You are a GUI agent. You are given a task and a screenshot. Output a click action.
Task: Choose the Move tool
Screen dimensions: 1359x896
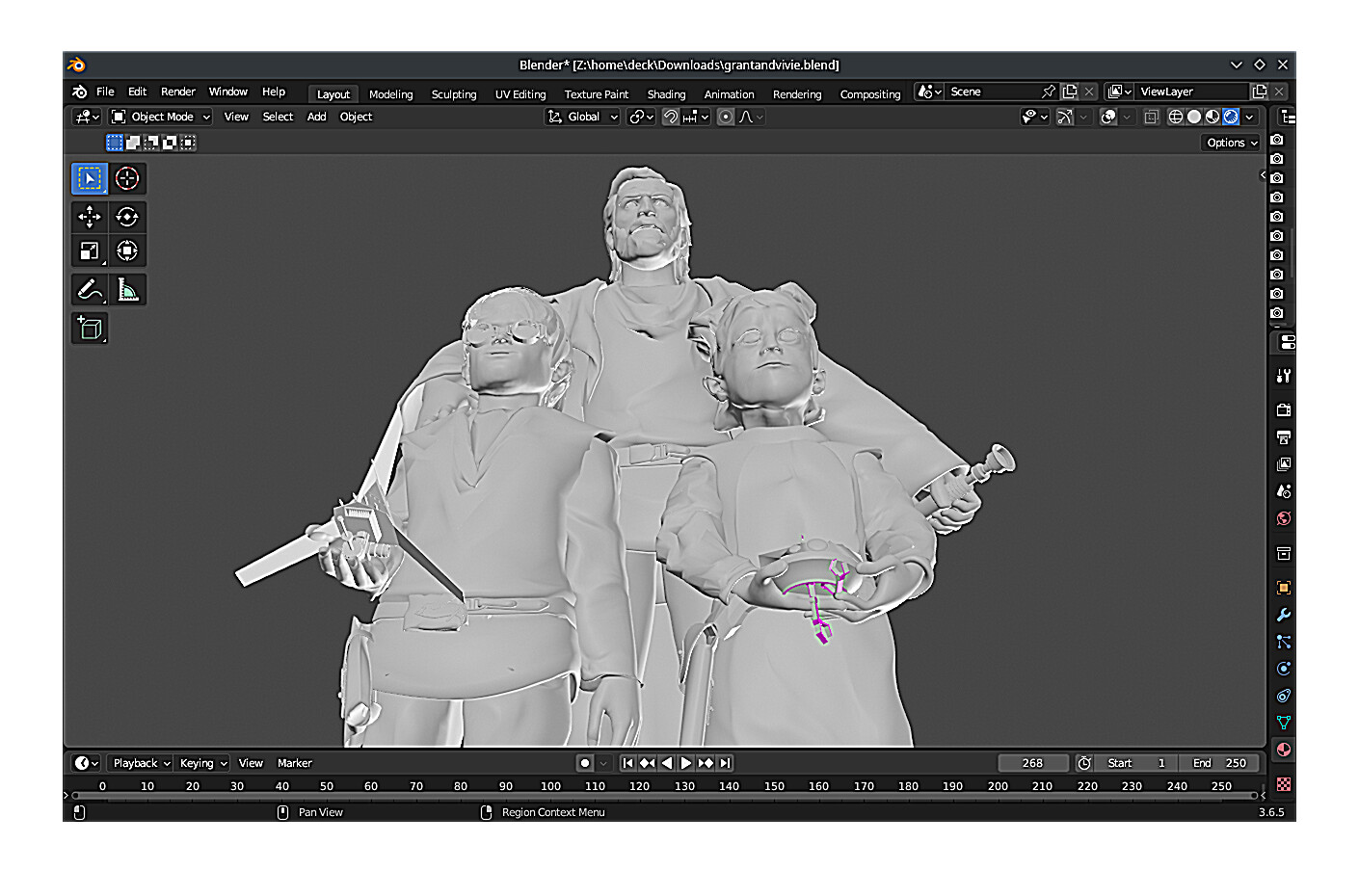(x=90, y=217)
